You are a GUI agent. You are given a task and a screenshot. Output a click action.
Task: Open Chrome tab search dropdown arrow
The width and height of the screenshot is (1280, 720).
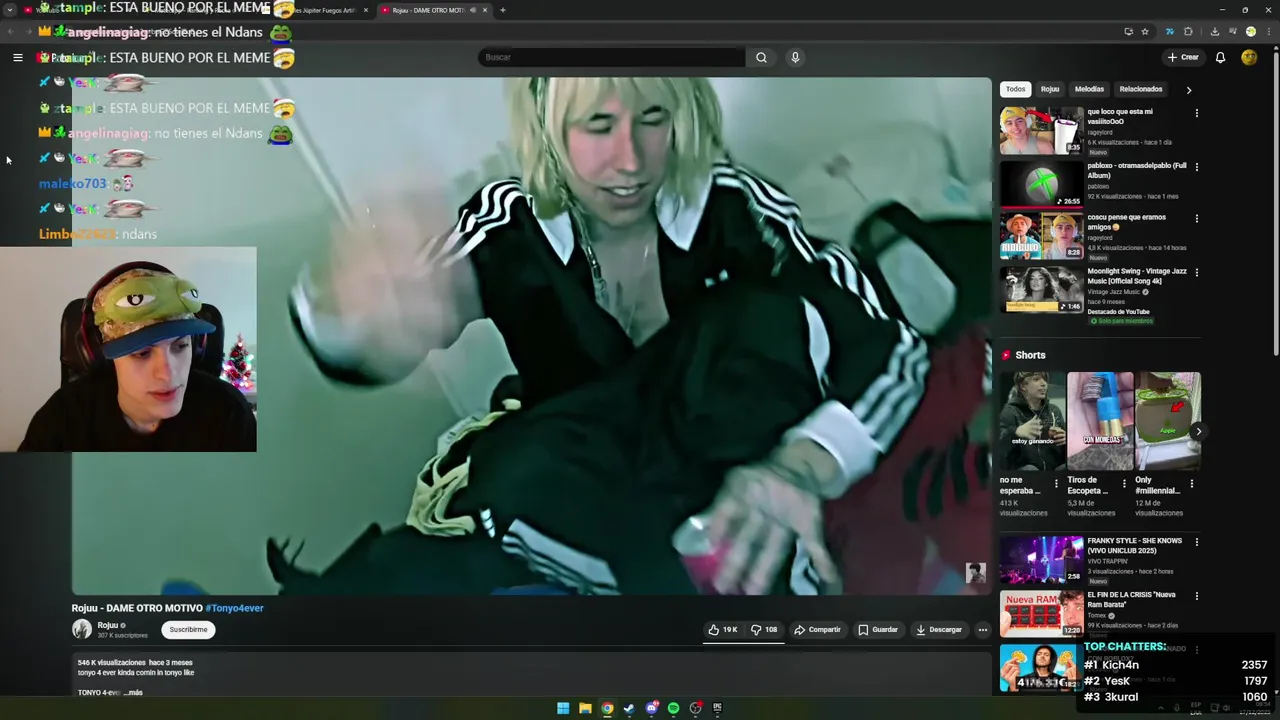coord(10,10)
